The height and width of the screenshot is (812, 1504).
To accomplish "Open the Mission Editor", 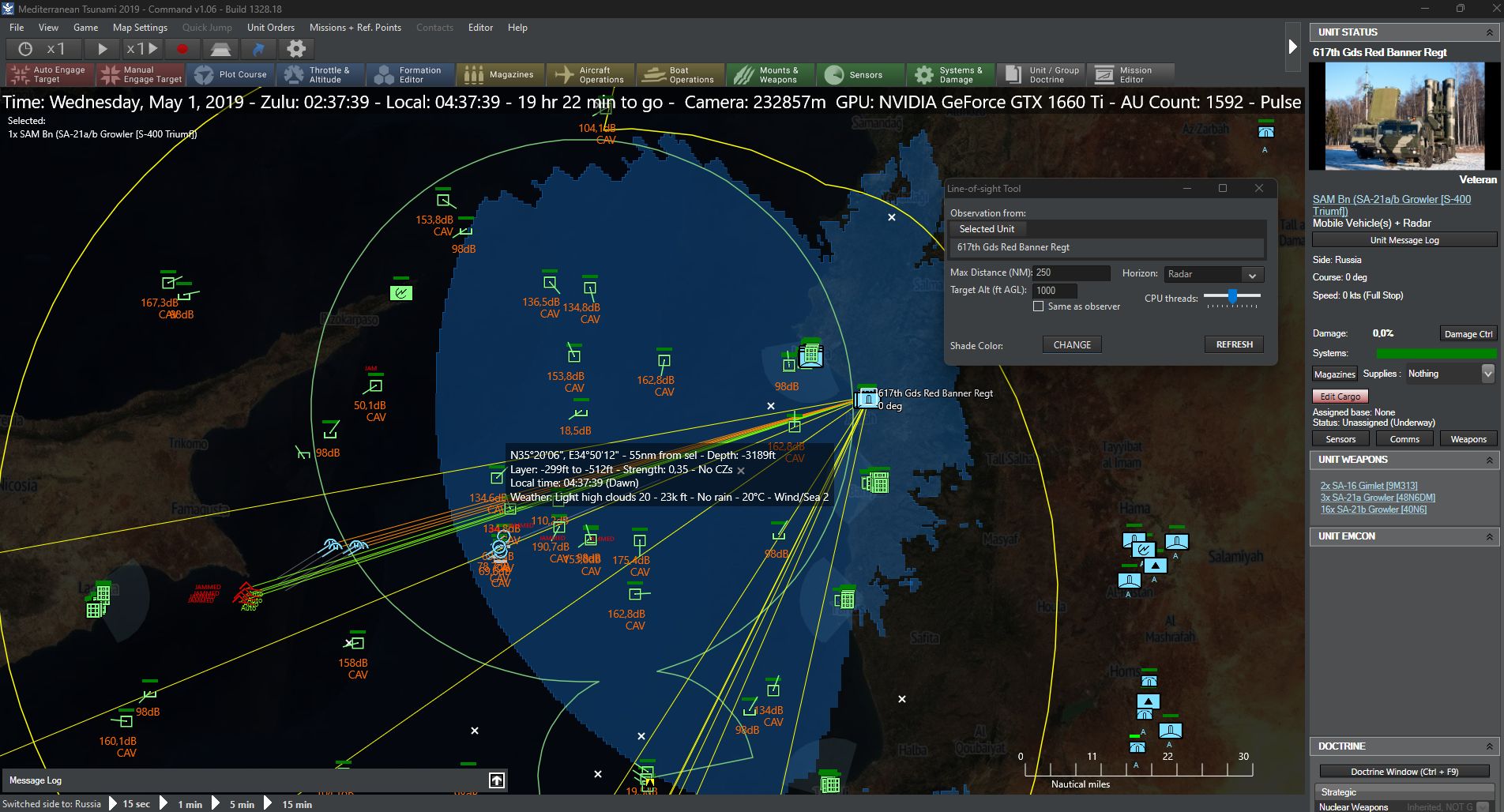I will point(1130,74).
